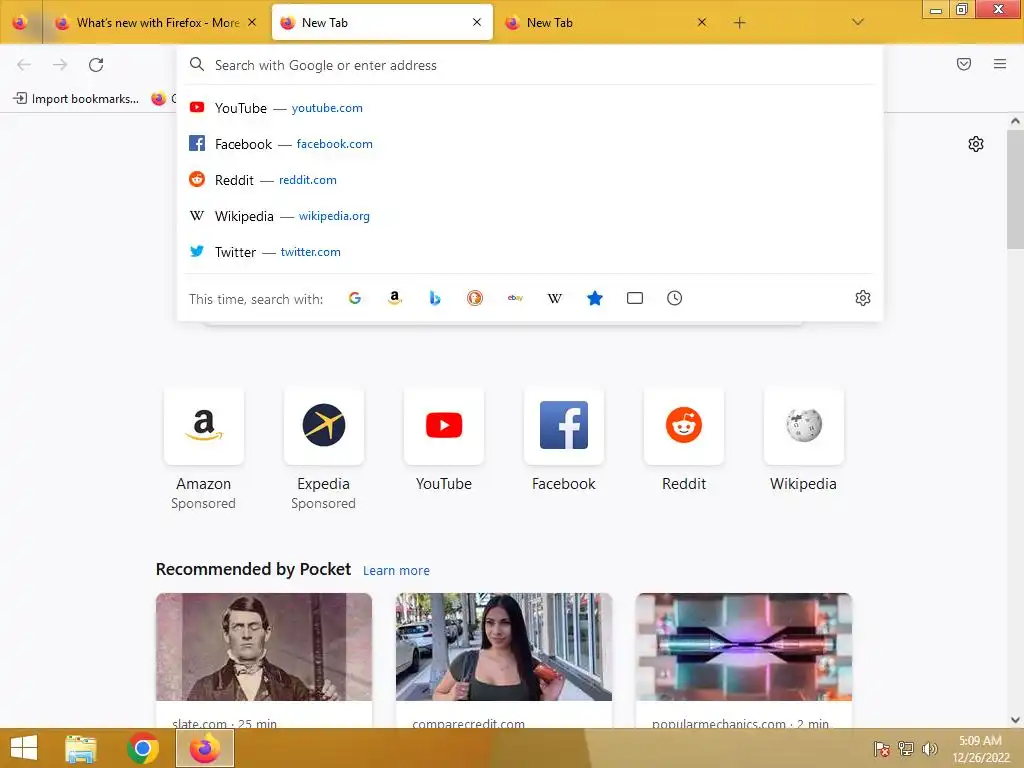Open Google Chrome from taskbar
This screenshot has height=768, width=1024.
143,748
